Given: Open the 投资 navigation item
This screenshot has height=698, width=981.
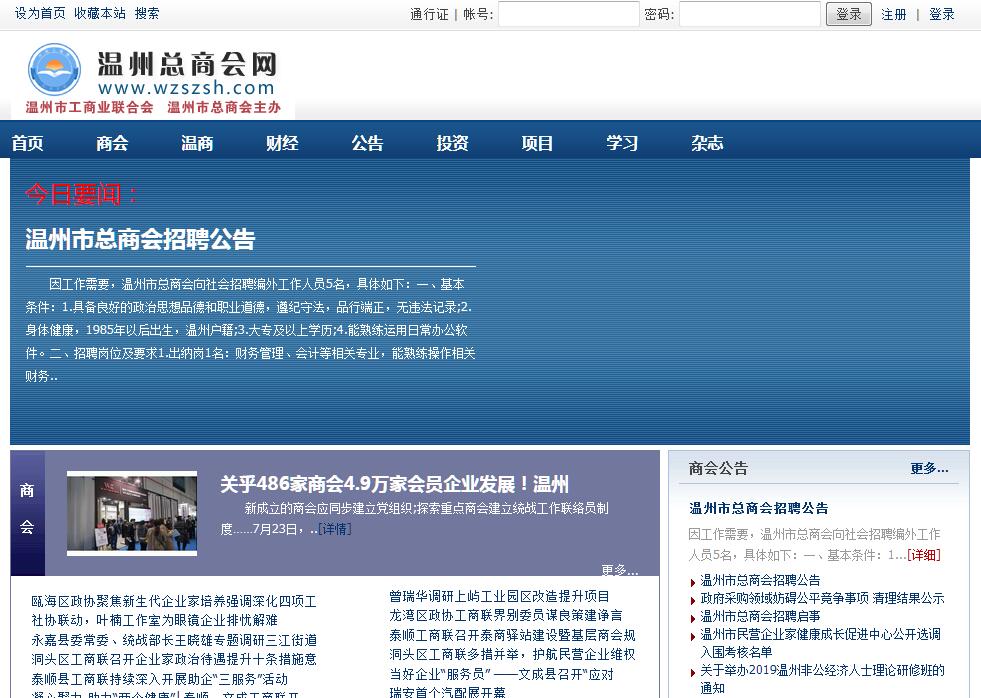Looking at the screenshot, I should [452, 143].
